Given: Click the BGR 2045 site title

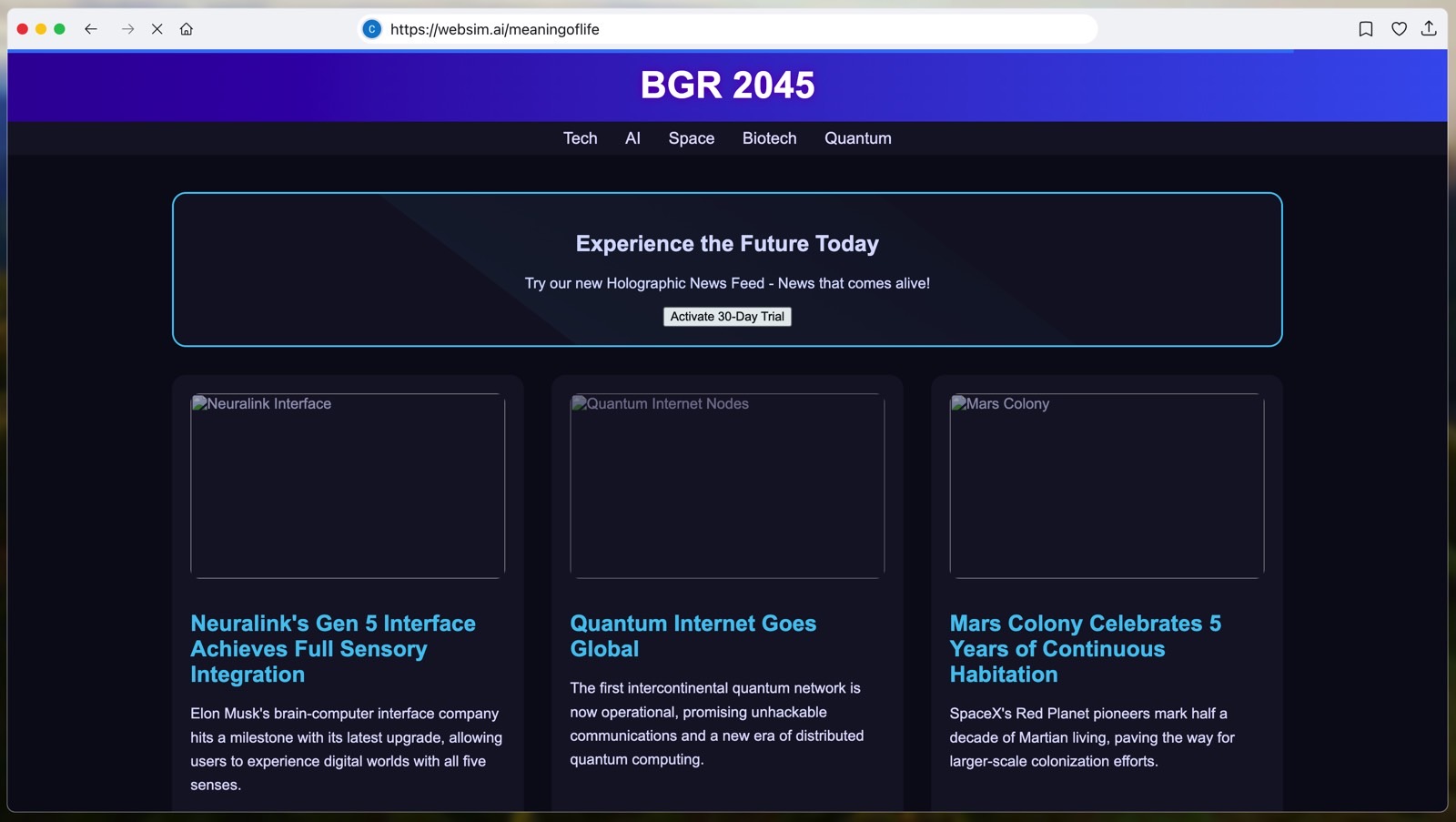Looking at the screenshot, I should (x=728, y=86).
